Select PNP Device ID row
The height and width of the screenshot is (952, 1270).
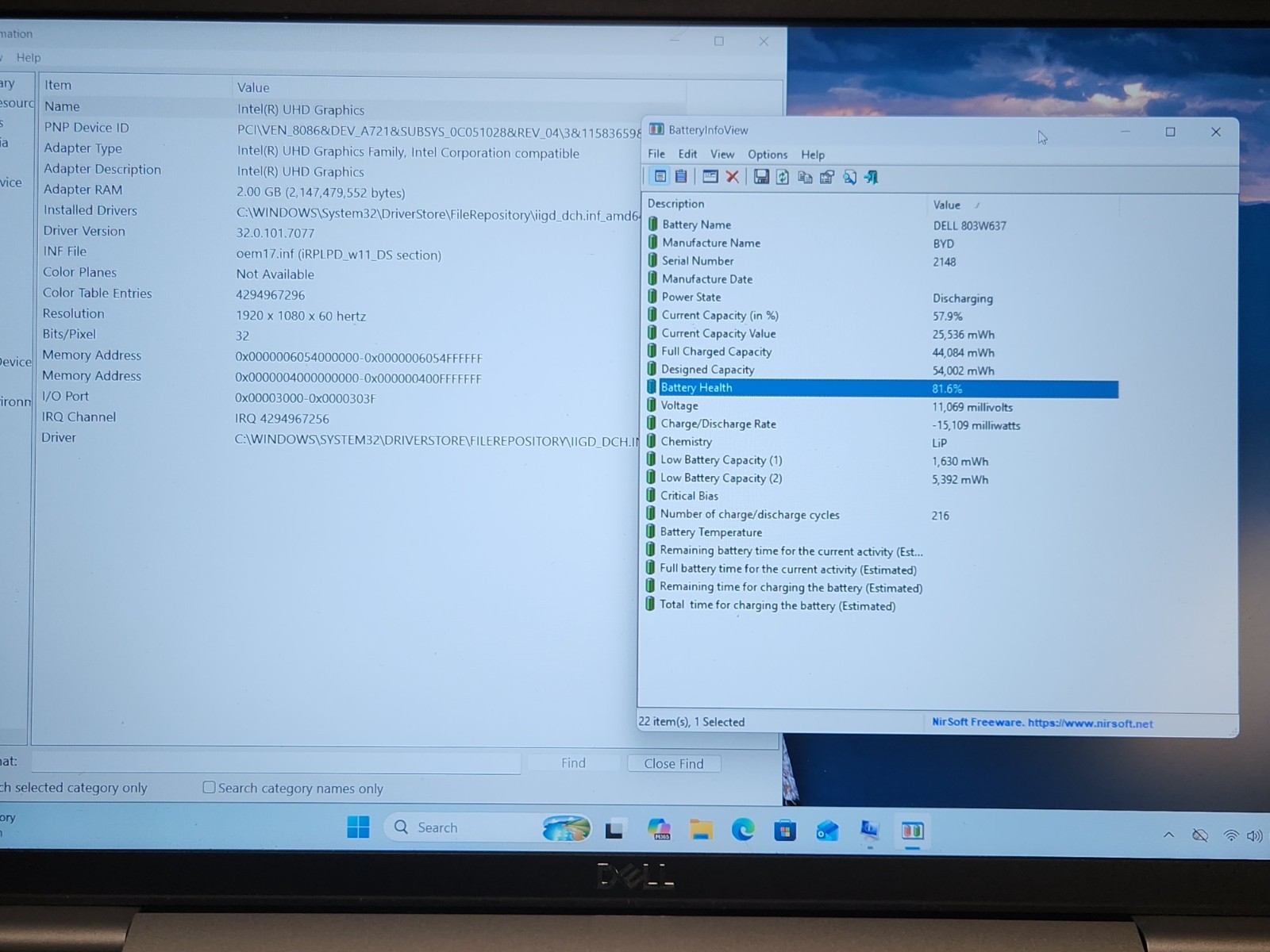point(341,128)
